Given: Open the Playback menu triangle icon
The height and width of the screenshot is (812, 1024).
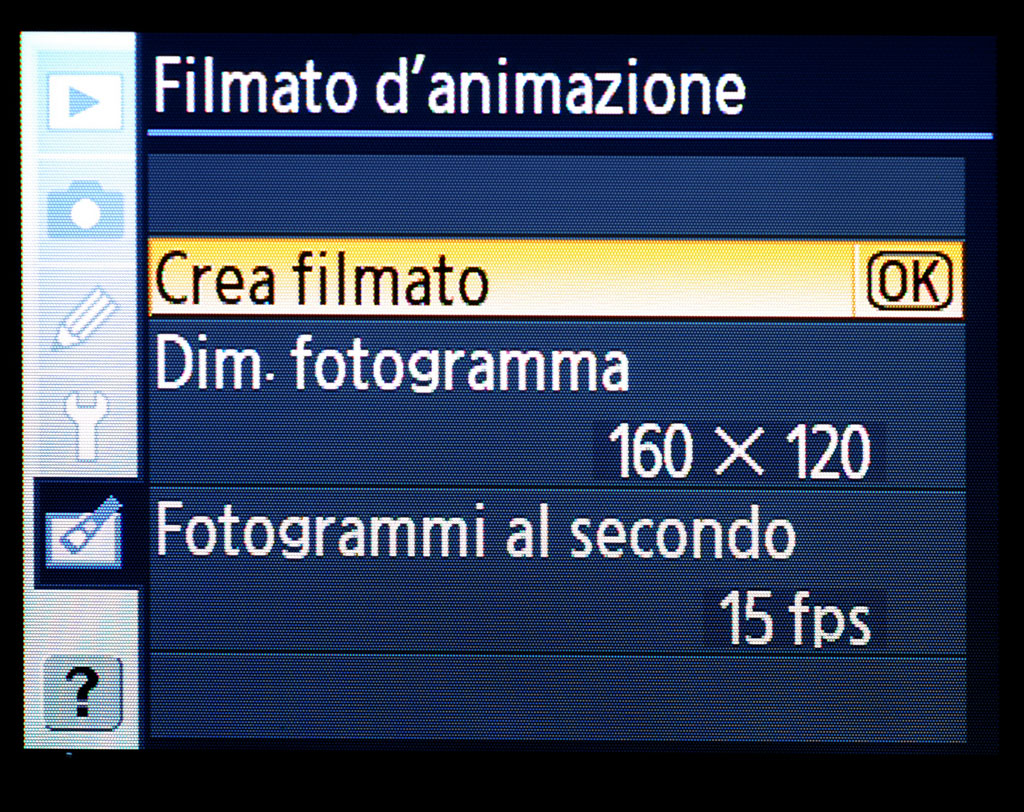Looking at the screenshot, I should click(85, 101).
